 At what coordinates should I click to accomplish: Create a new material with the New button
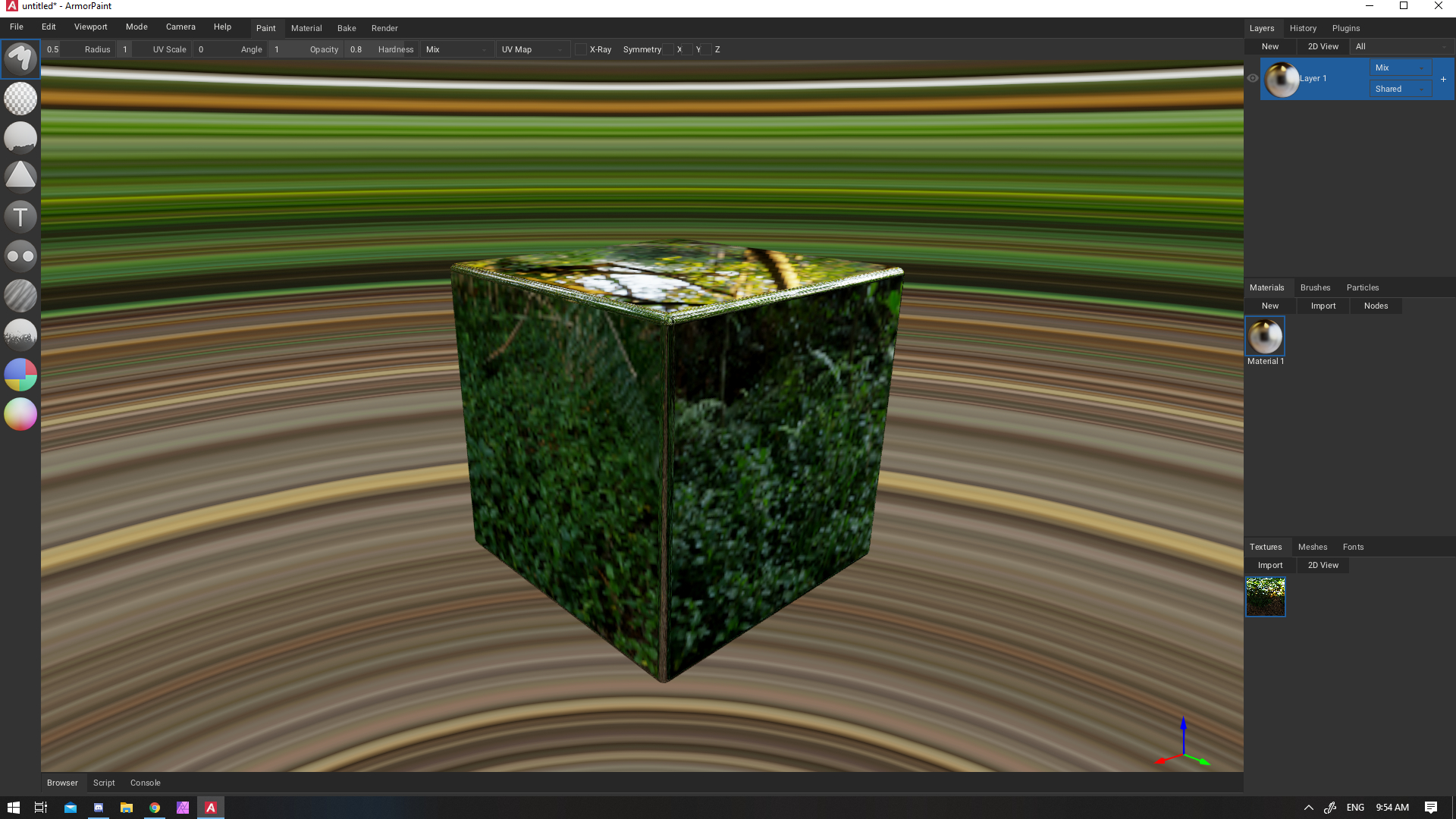point(1269,306)
